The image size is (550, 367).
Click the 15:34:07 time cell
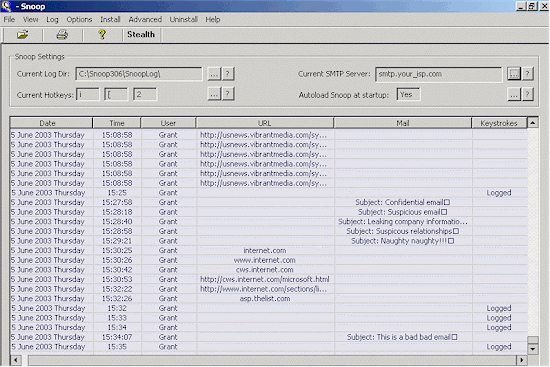point(117,337)
